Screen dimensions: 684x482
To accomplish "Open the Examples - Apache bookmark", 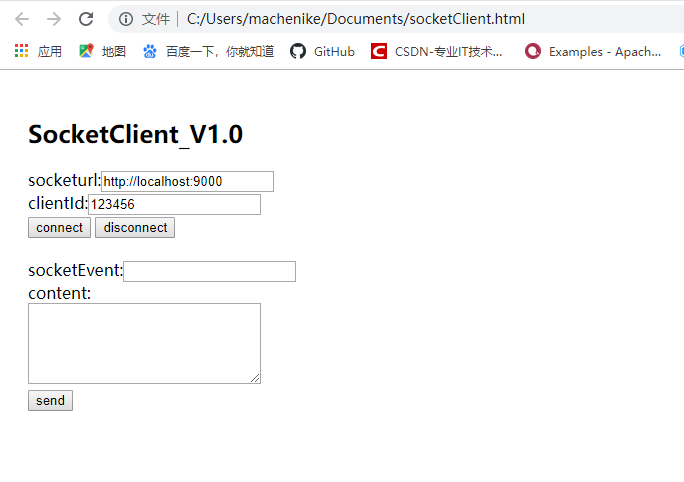I will click(593, 51).
